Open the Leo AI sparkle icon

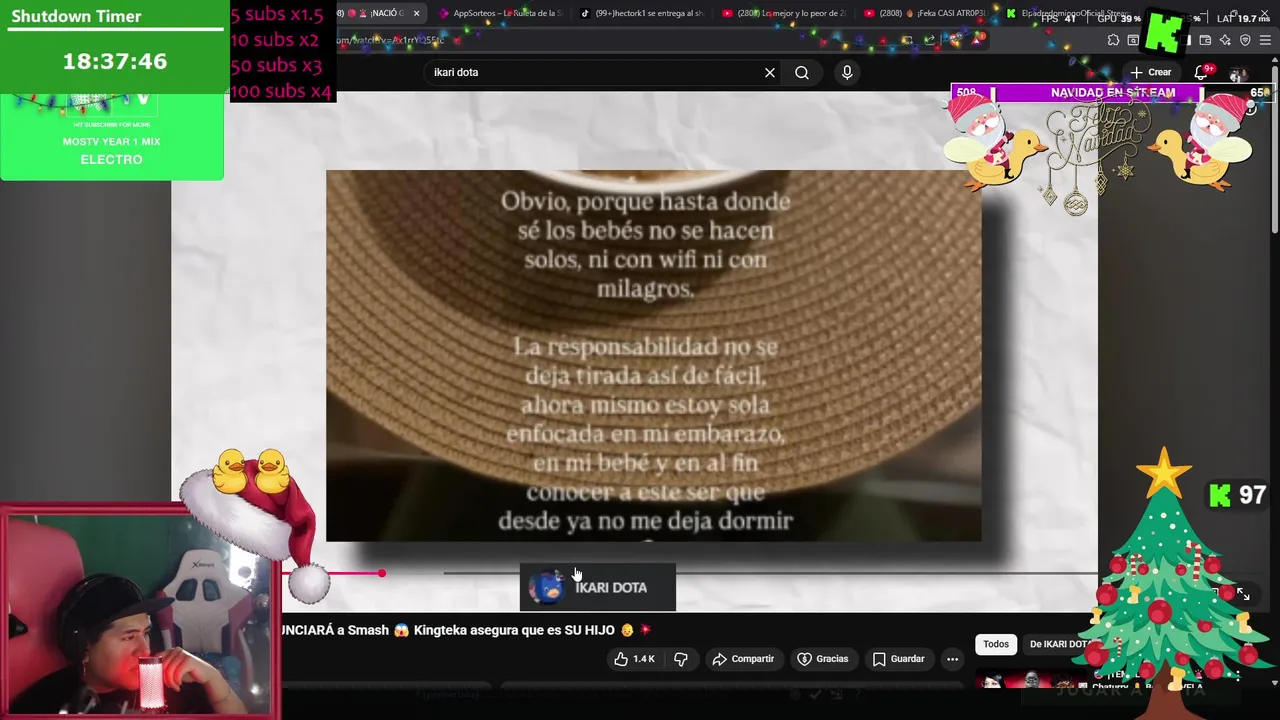[x=1225, y=40]
